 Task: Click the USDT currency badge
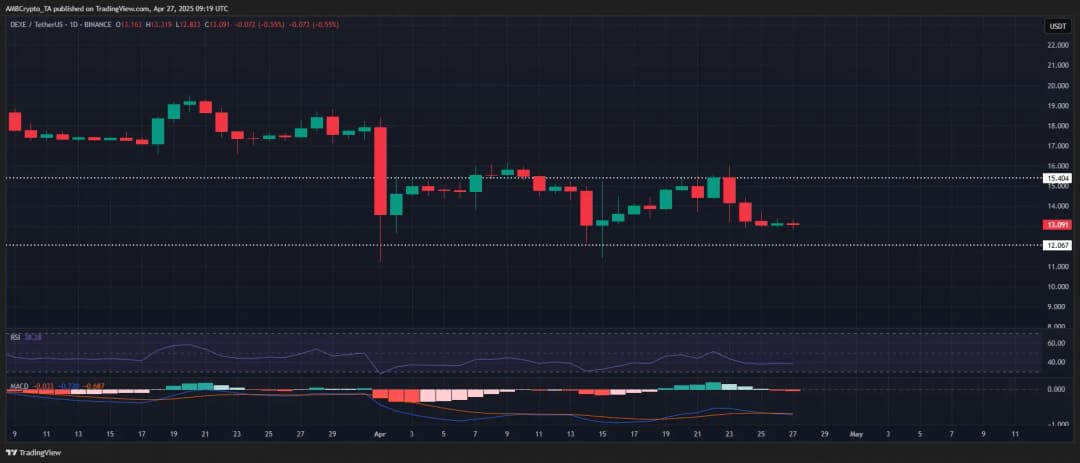click(1057, 26)
